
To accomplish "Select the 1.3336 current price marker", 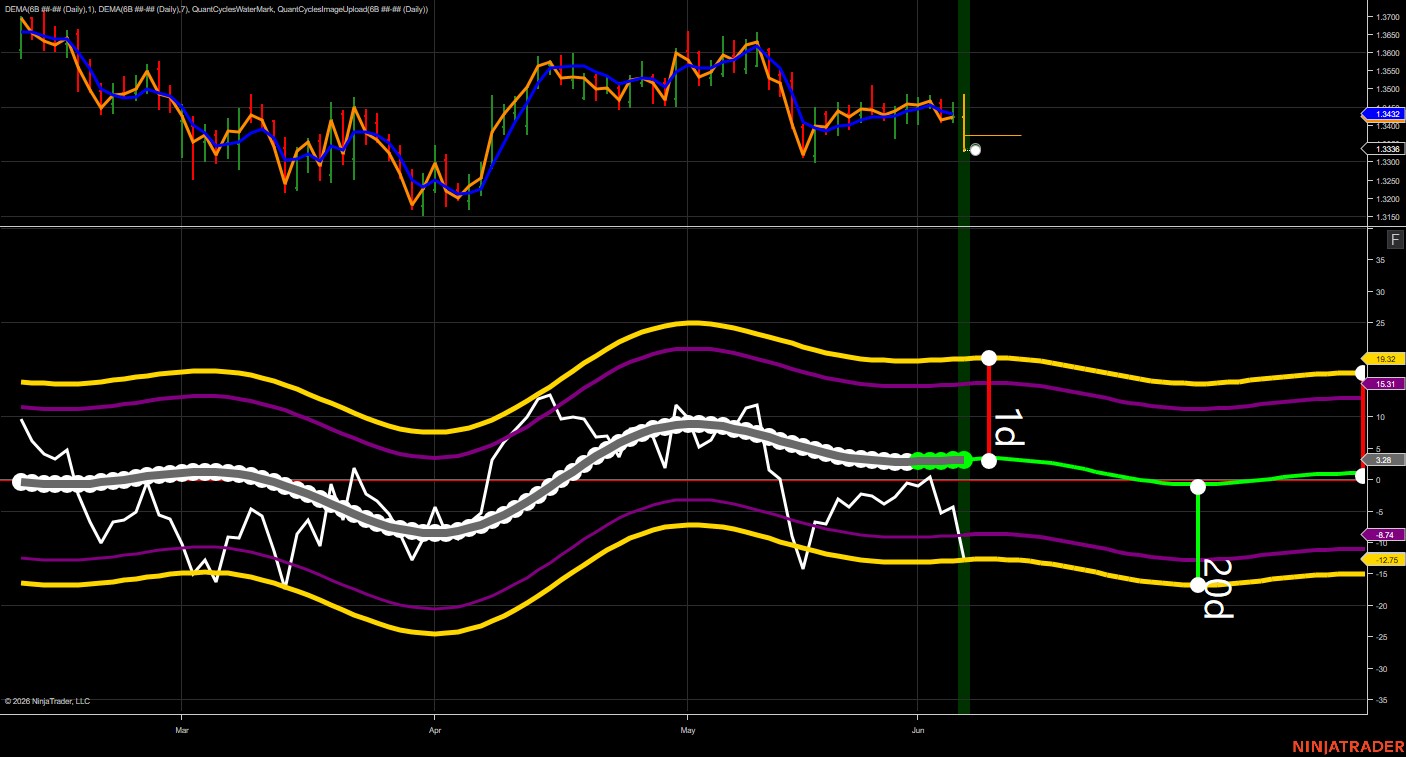I will point(1384,149).
